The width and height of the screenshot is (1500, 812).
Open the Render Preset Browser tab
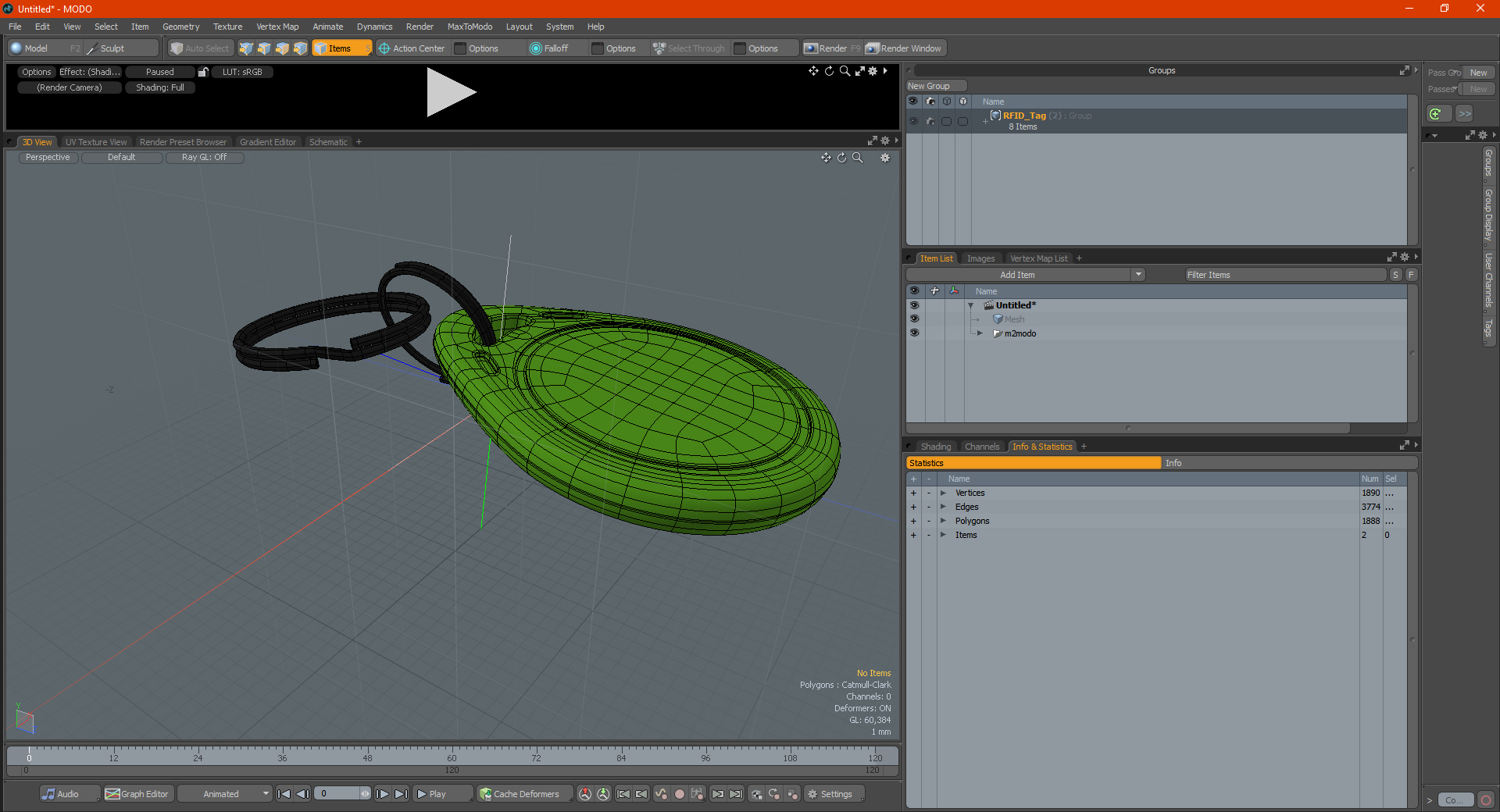[x=183, y=142]
